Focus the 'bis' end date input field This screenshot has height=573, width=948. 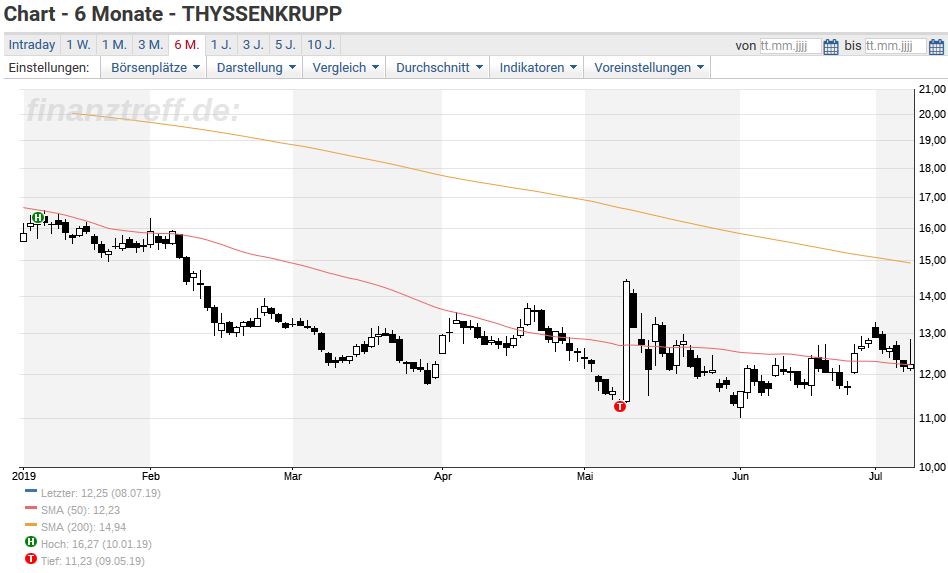point(895,46)
